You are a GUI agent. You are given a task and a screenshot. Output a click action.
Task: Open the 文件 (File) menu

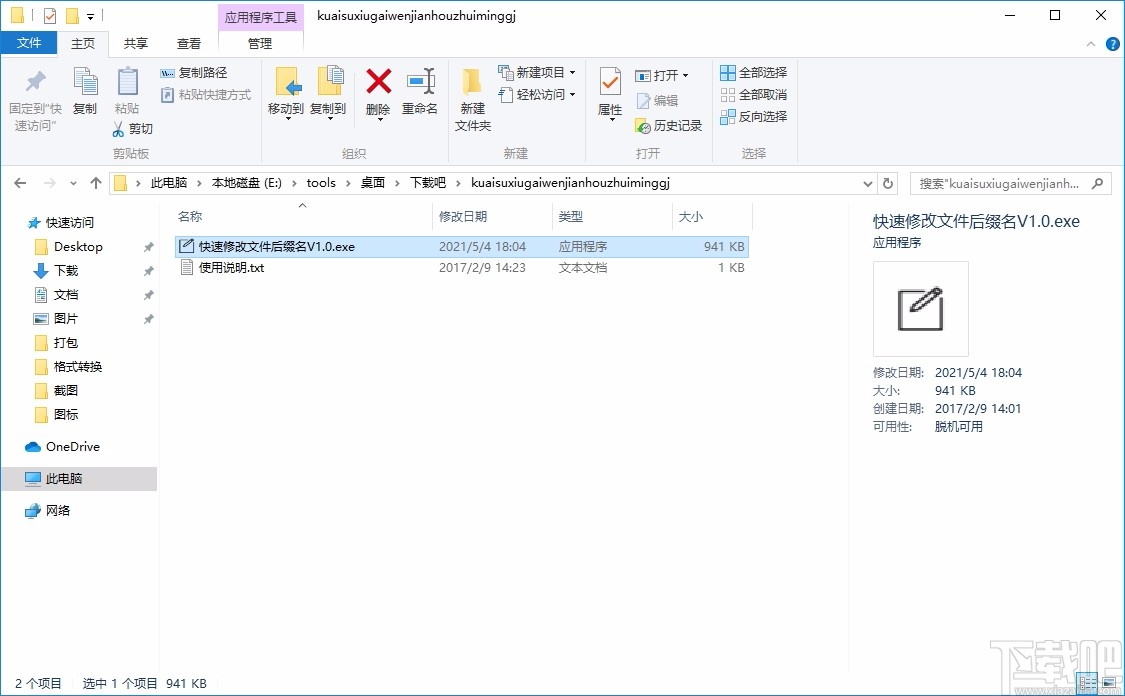[30, 43]
